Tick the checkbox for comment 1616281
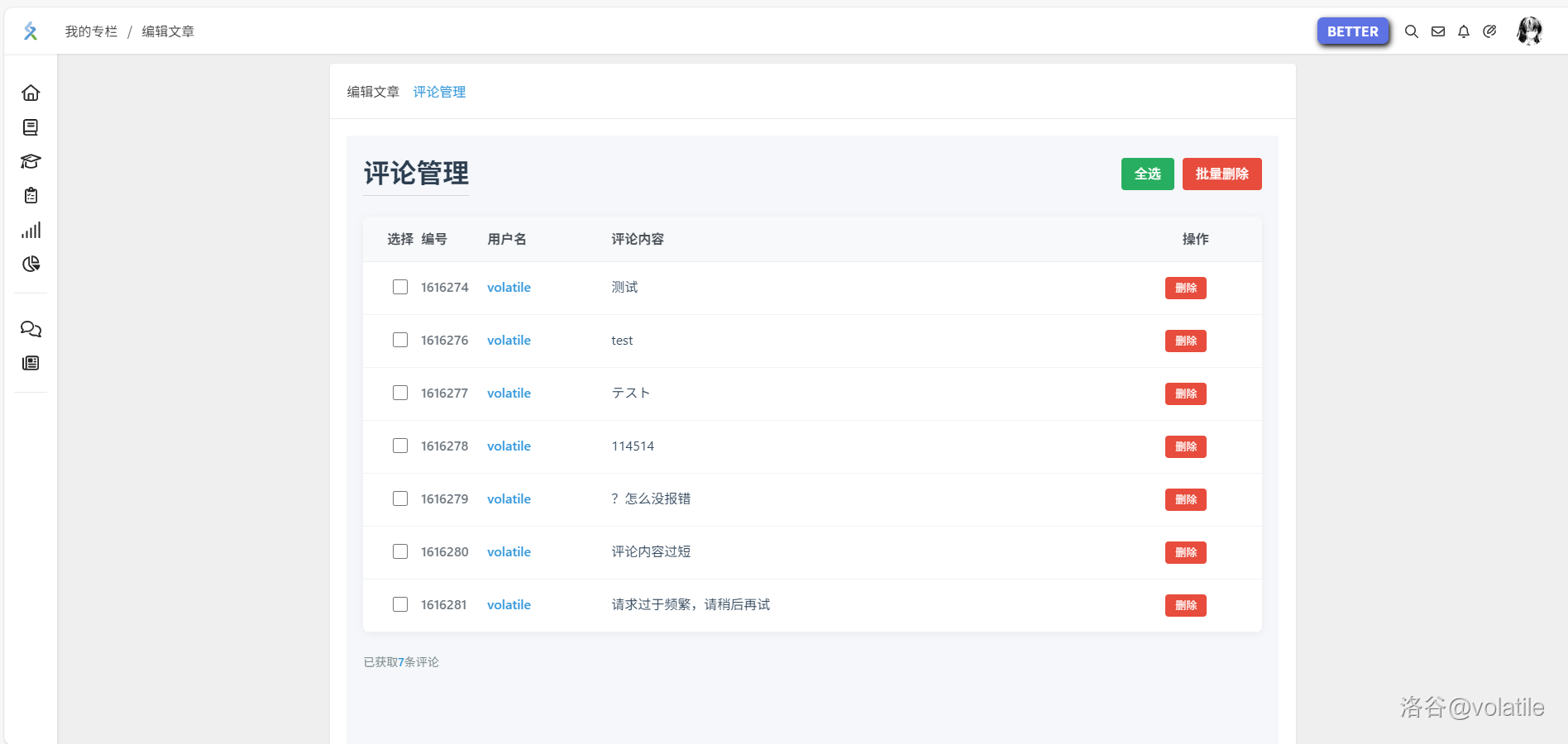 (x=400, y=604)
